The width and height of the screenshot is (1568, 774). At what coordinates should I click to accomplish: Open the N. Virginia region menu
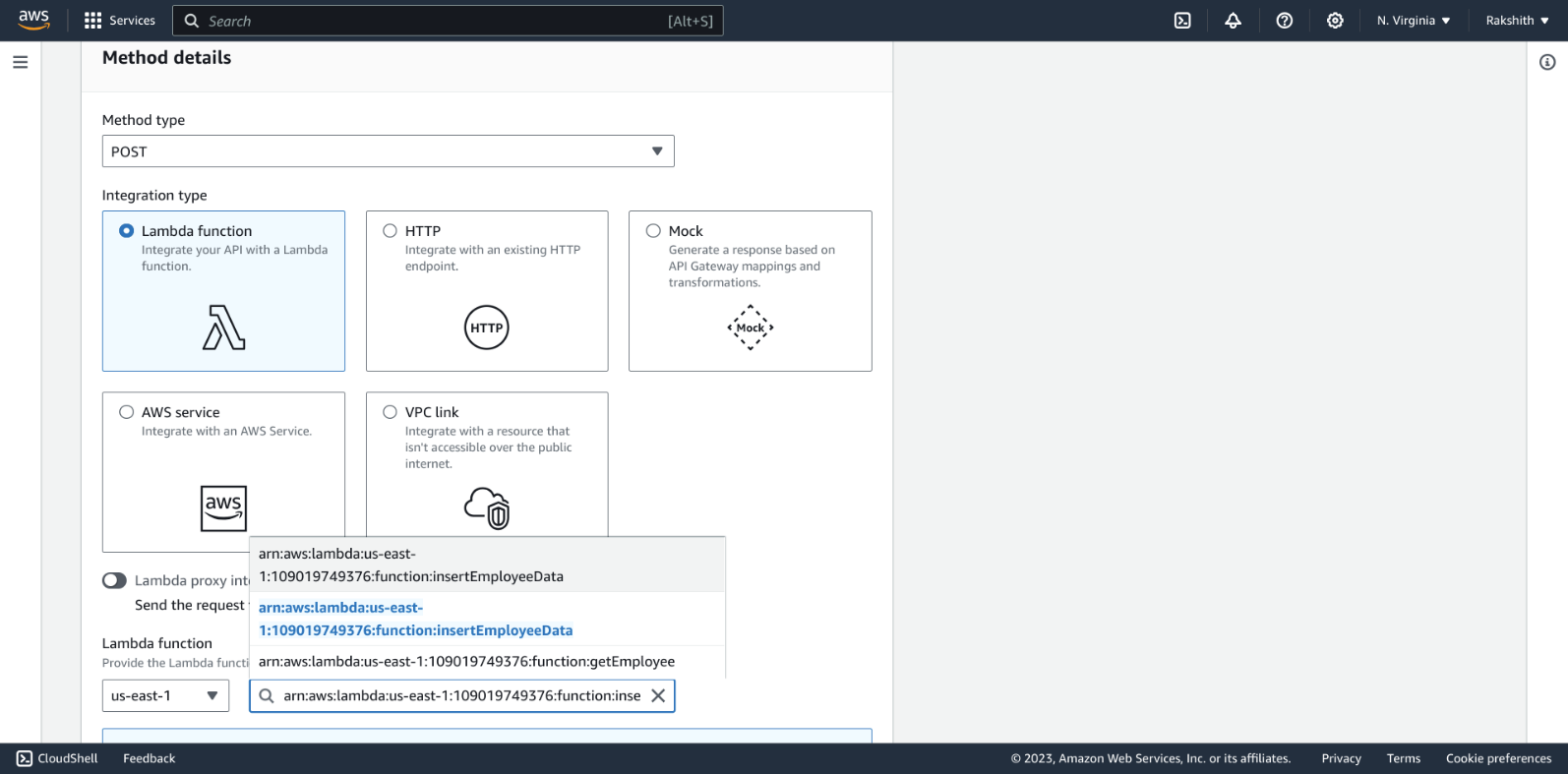1414,21
